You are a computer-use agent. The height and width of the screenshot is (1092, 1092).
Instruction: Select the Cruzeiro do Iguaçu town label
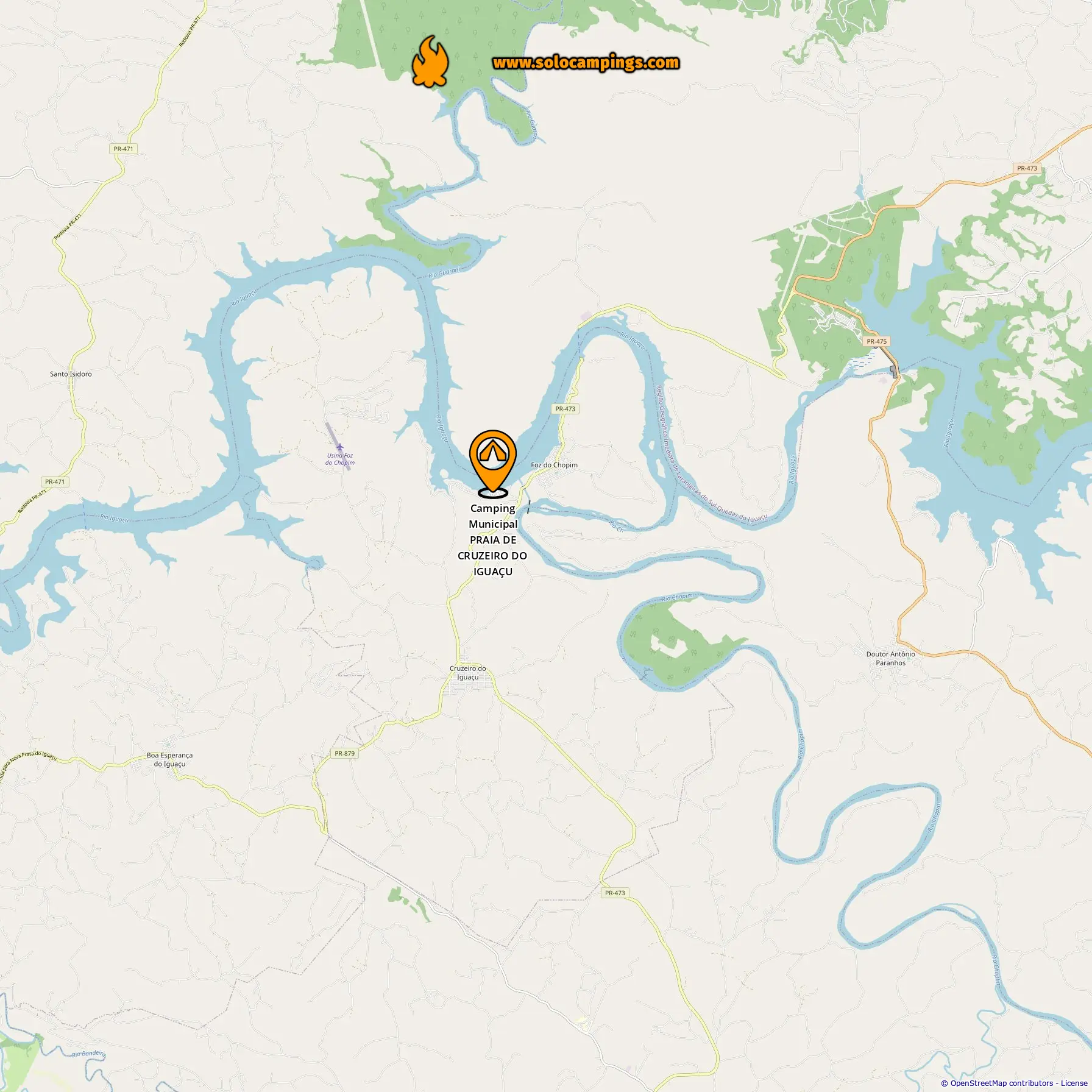(x=468, y=673)
